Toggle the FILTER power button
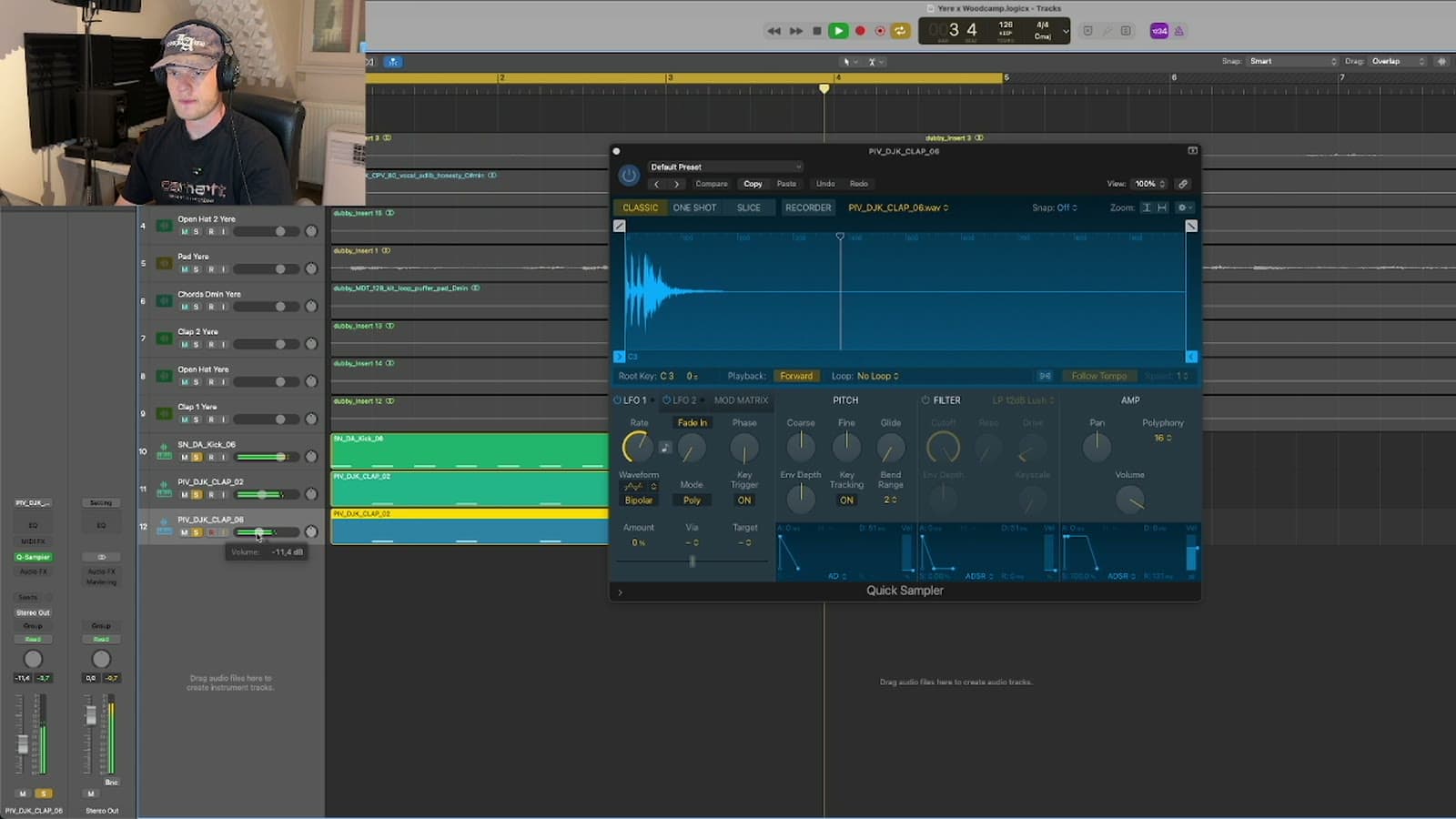Viewport: 1456px width, 819px height. point(925,400)
